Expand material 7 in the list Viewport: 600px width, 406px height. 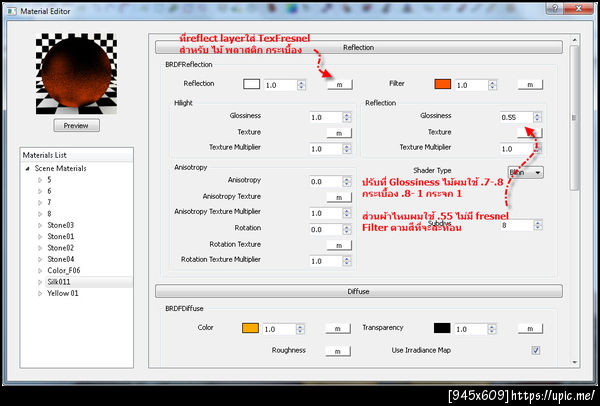40,202
